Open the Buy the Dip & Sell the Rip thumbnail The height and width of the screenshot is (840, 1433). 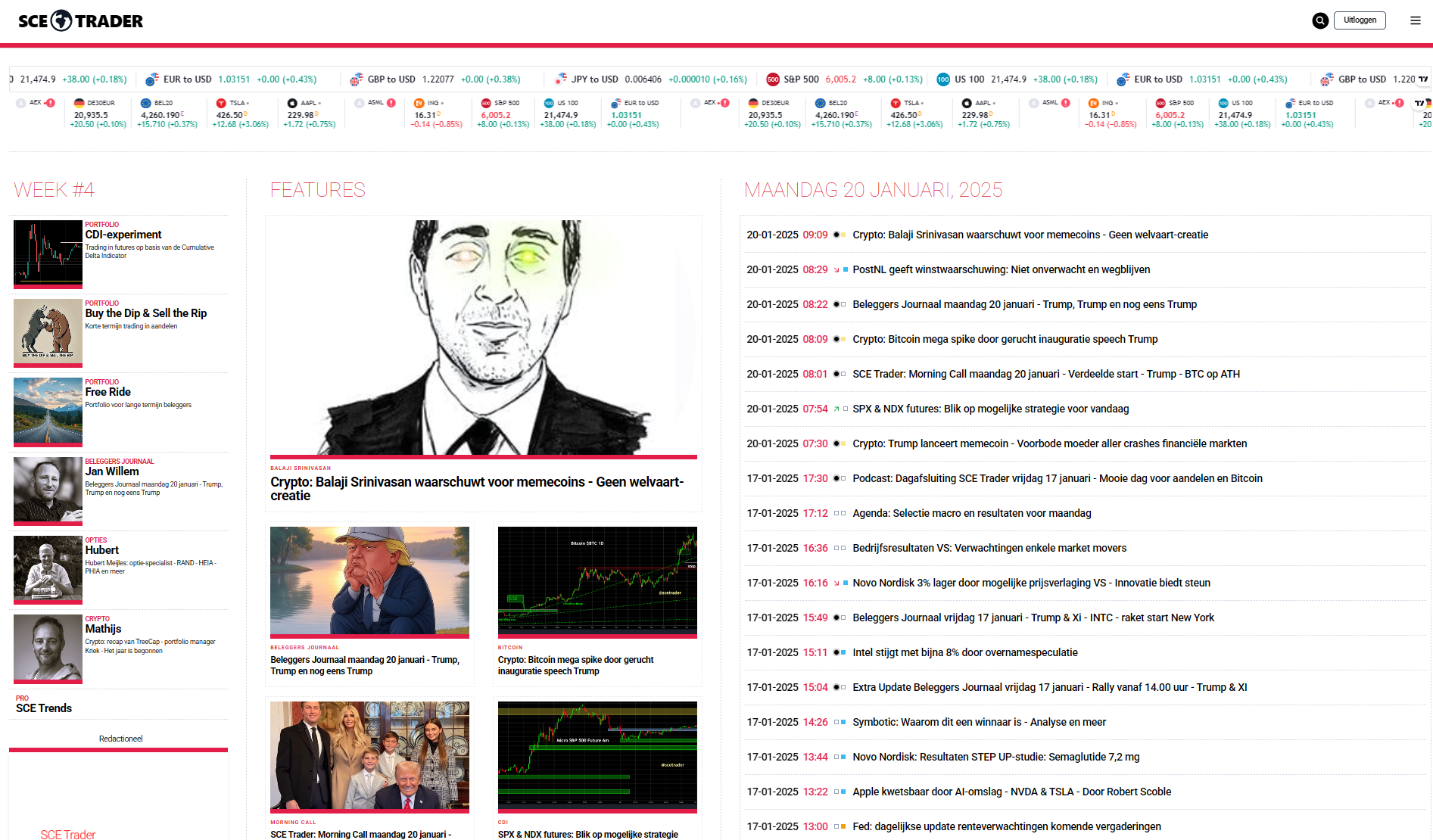click(48, 332)
